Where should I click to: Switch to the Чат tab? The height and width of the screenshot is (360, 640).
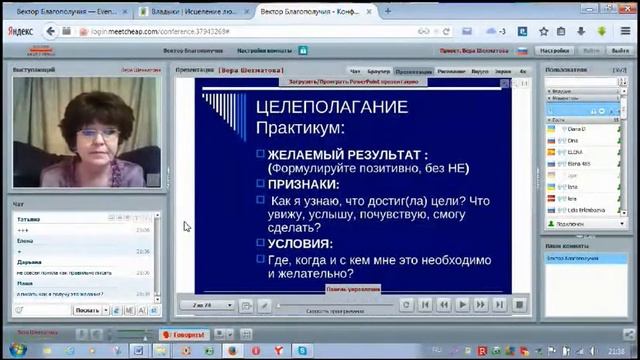355,71
